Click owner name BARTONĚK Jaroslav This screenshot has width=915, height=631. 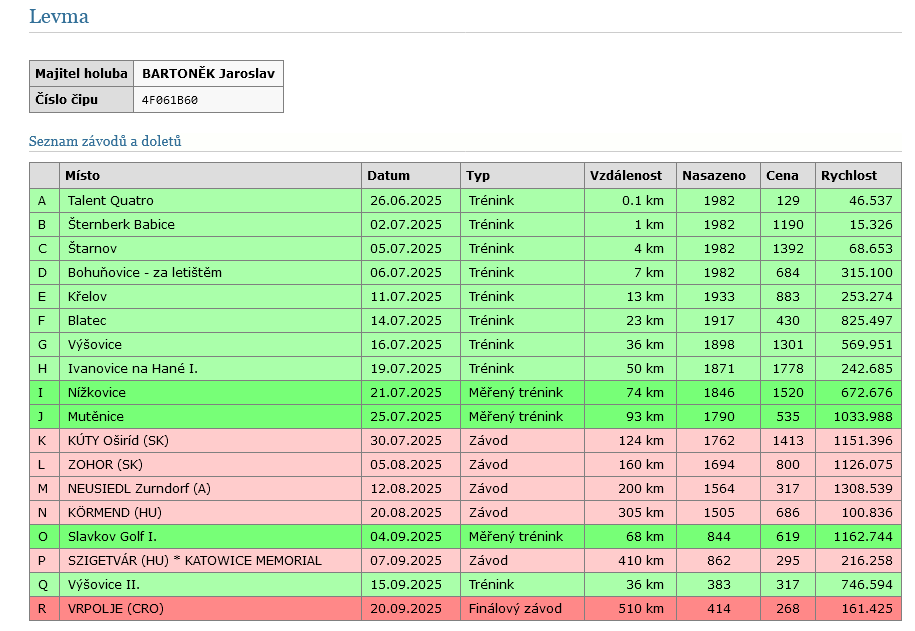click(x=207, y=74)
